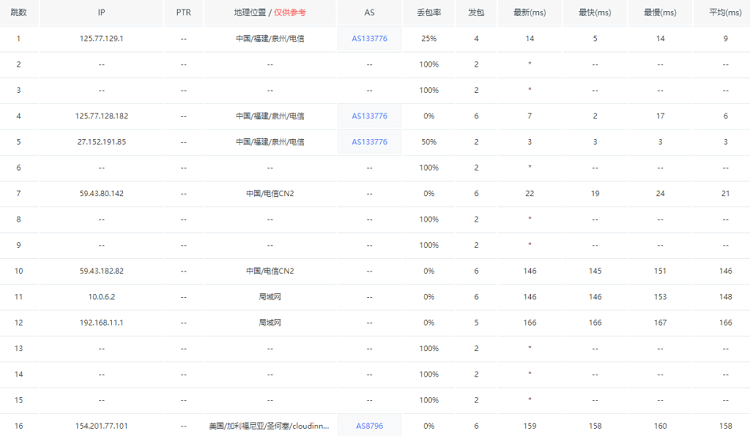Viewport: 750px width, 436px height.
Task: Open the AS8796 link in hop 16
Action: [369, 426]
